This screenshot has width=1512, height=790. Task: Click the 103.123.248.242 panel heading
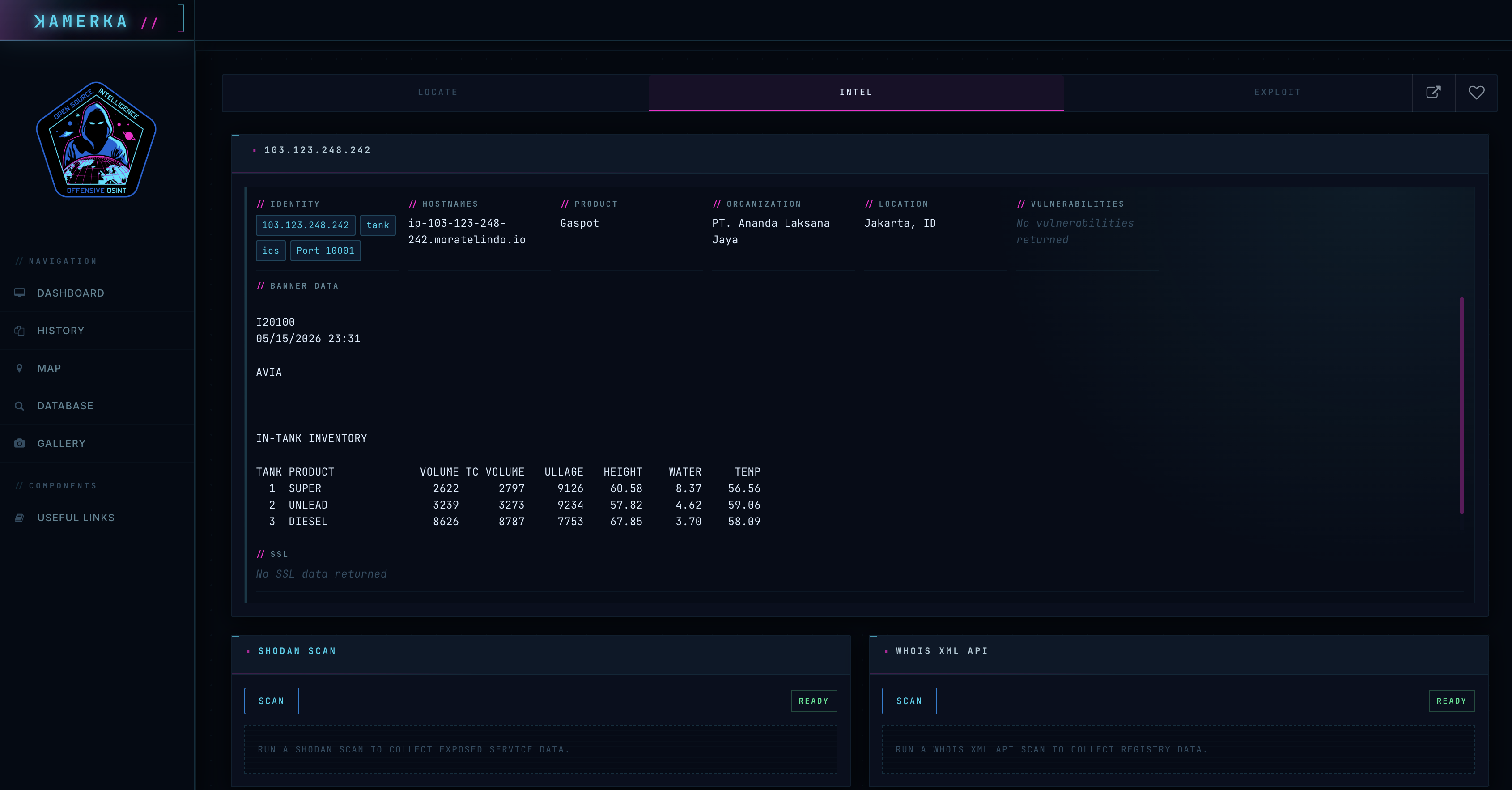[x=318, y=150]
